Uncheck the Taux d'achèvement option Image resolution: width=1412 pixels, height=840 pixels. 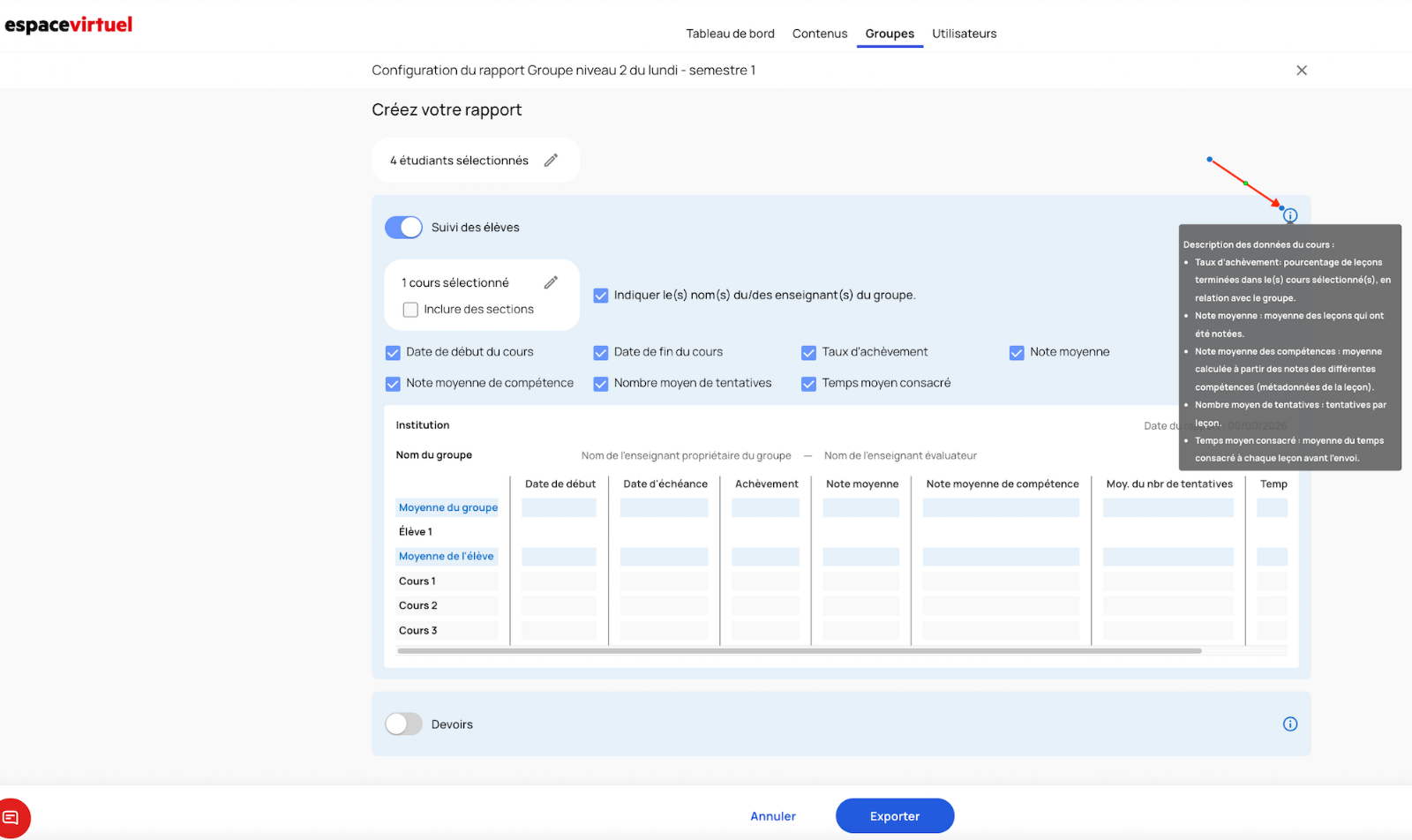pos(808,353)
